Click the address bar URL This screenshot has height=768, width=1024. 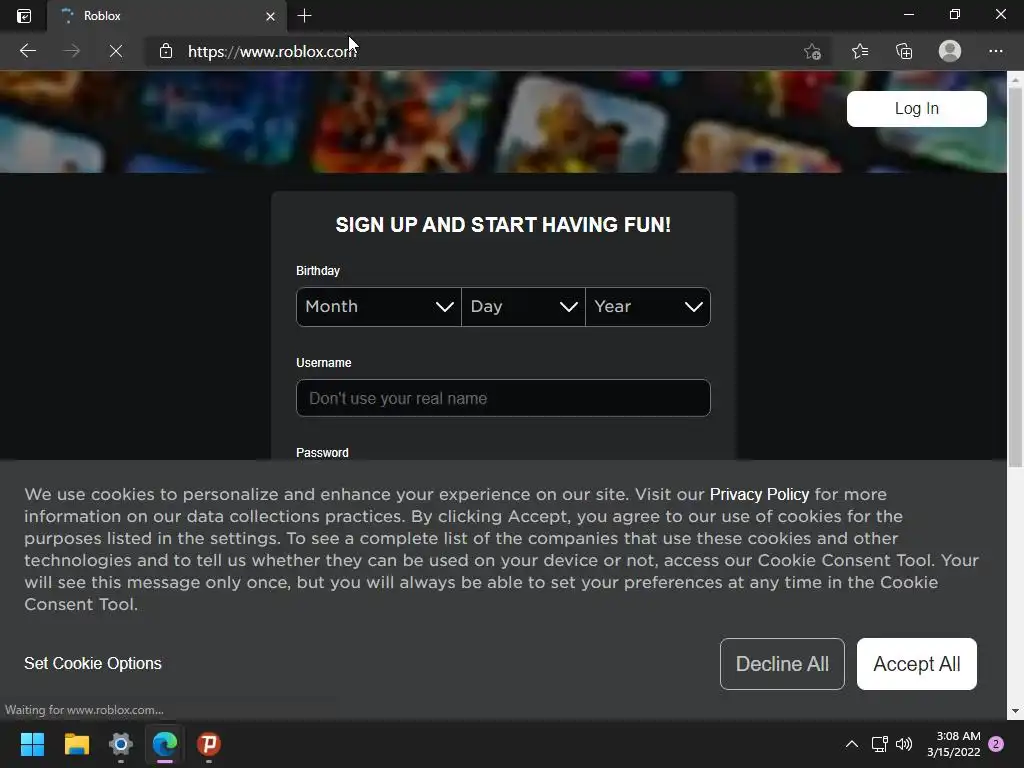[272, 52]
